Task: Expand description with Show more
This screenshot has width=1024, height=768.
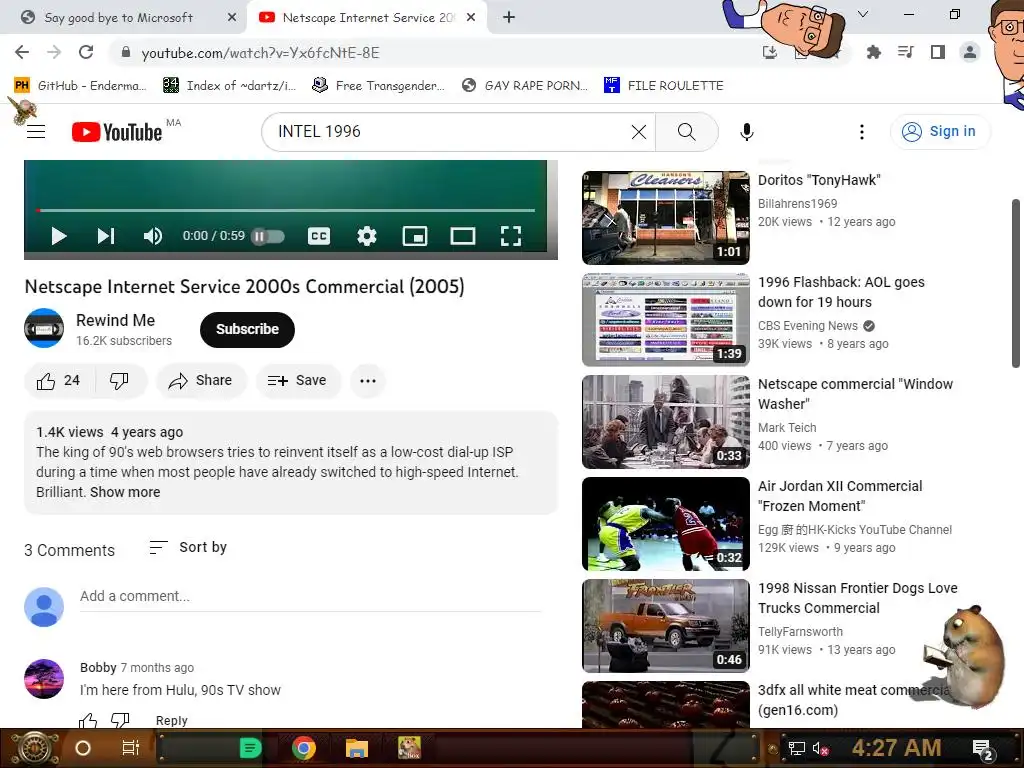Action: (125, 492)
